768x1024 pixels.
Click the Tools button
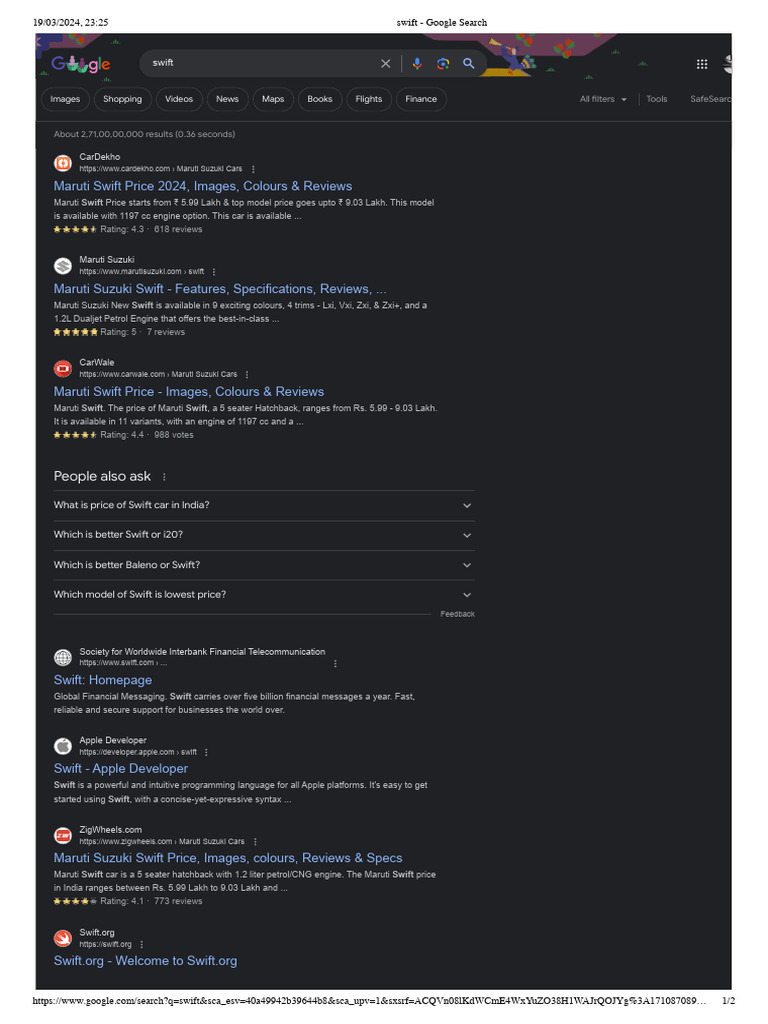point(657,99)
